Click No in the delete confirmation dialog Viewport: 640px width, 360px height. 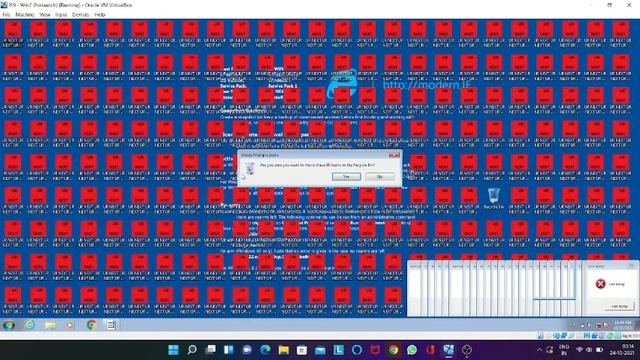pos(380,176)
